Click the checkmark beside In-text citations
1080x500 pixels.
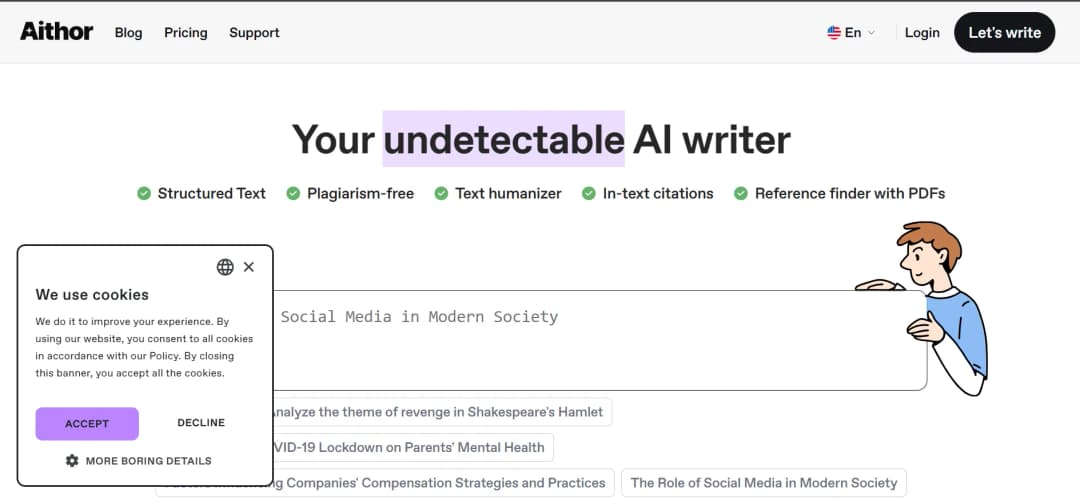[x=589, y=193]
